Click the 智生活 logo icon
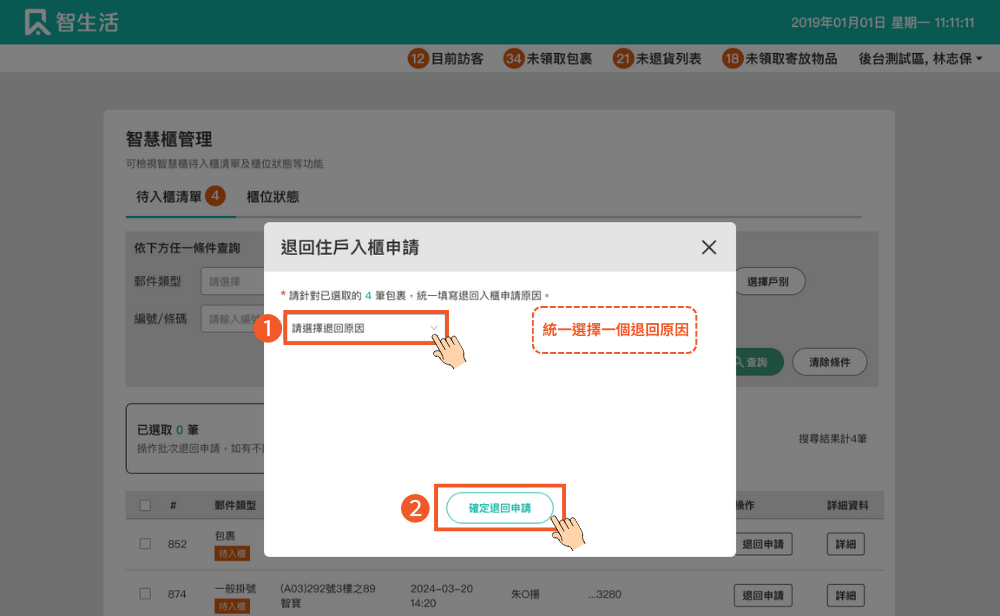Image resolution: width=1000 pixels, height=616 pixels. pos(38,22)
